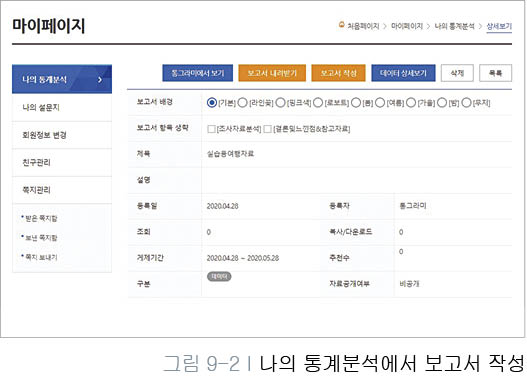The image size is (527, 389).
Task: Choose the [우치] background radio button
Action: (466, 103)
